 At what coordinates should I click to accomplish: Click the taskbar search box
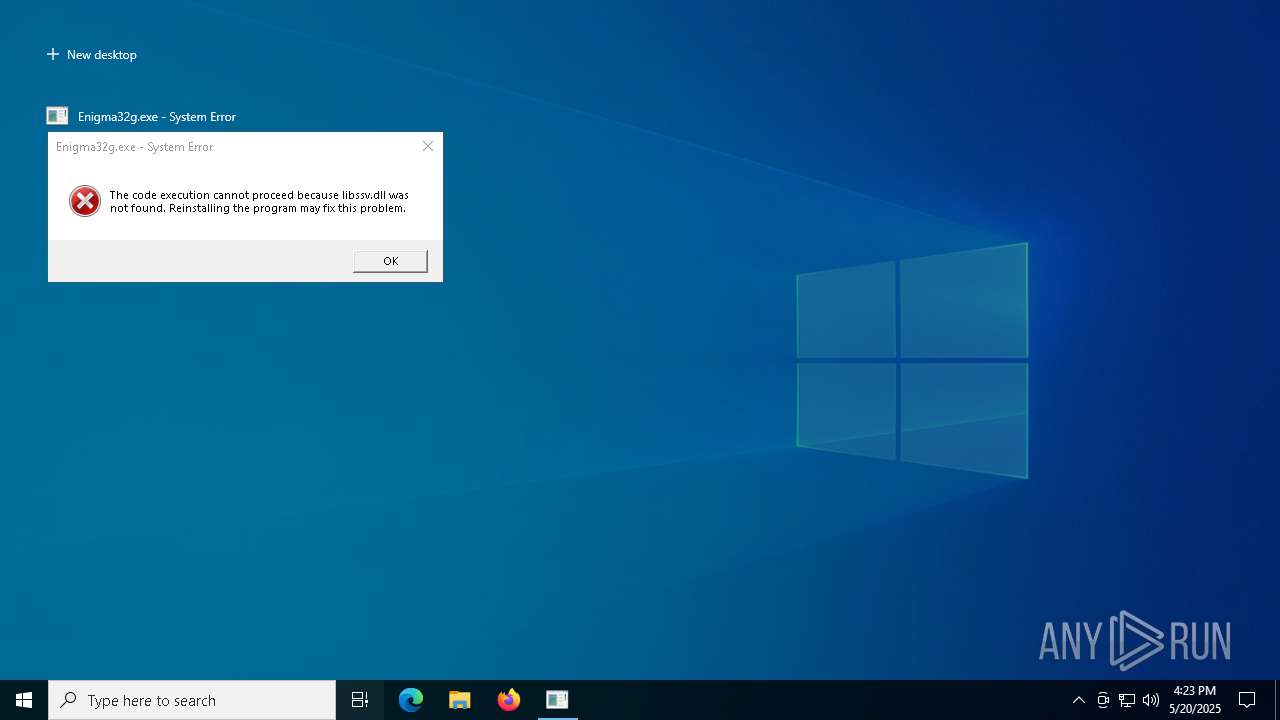[x=192, y=700]
